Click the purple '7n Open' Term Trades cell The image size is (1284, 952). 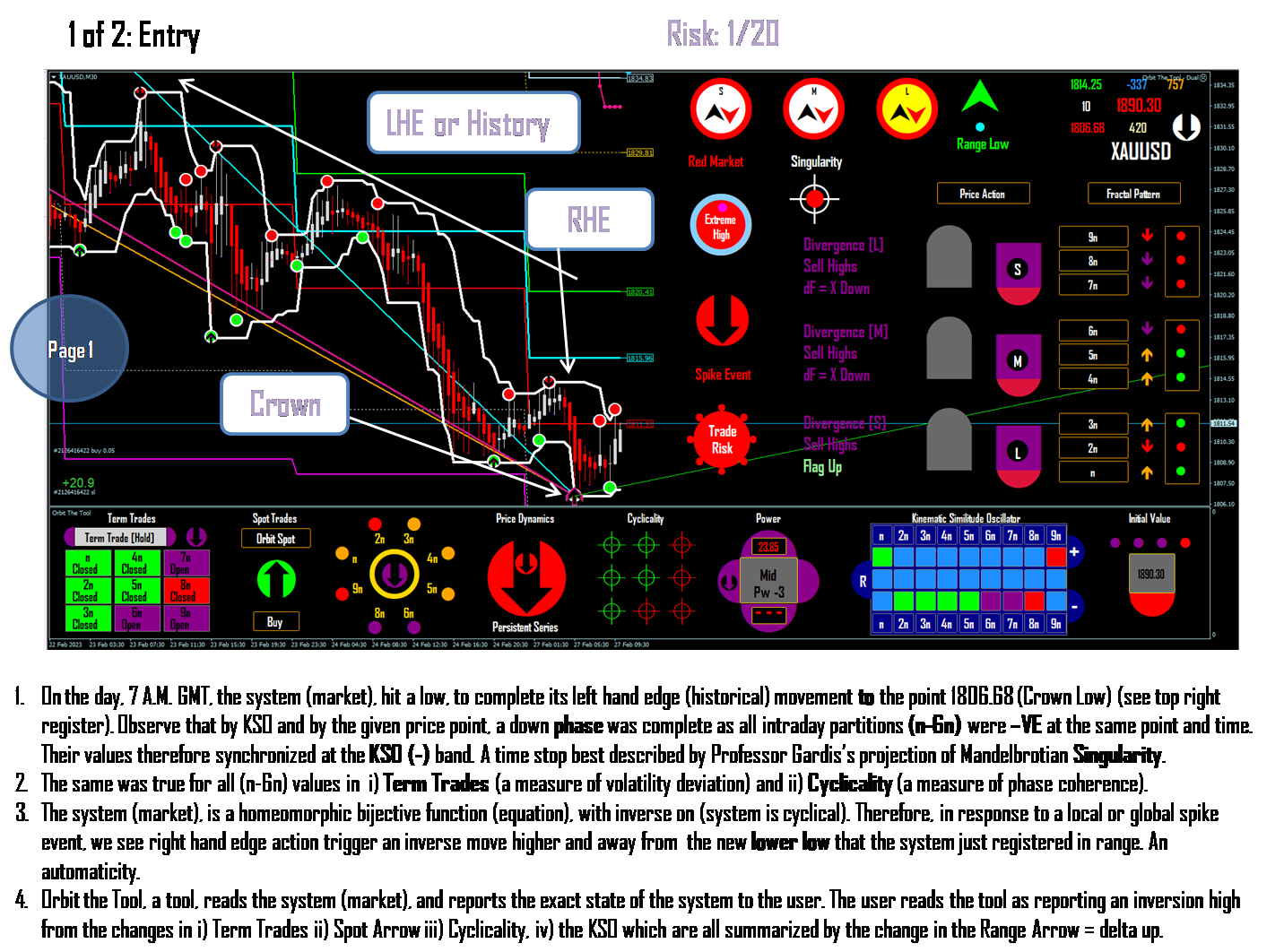point(186,563)
